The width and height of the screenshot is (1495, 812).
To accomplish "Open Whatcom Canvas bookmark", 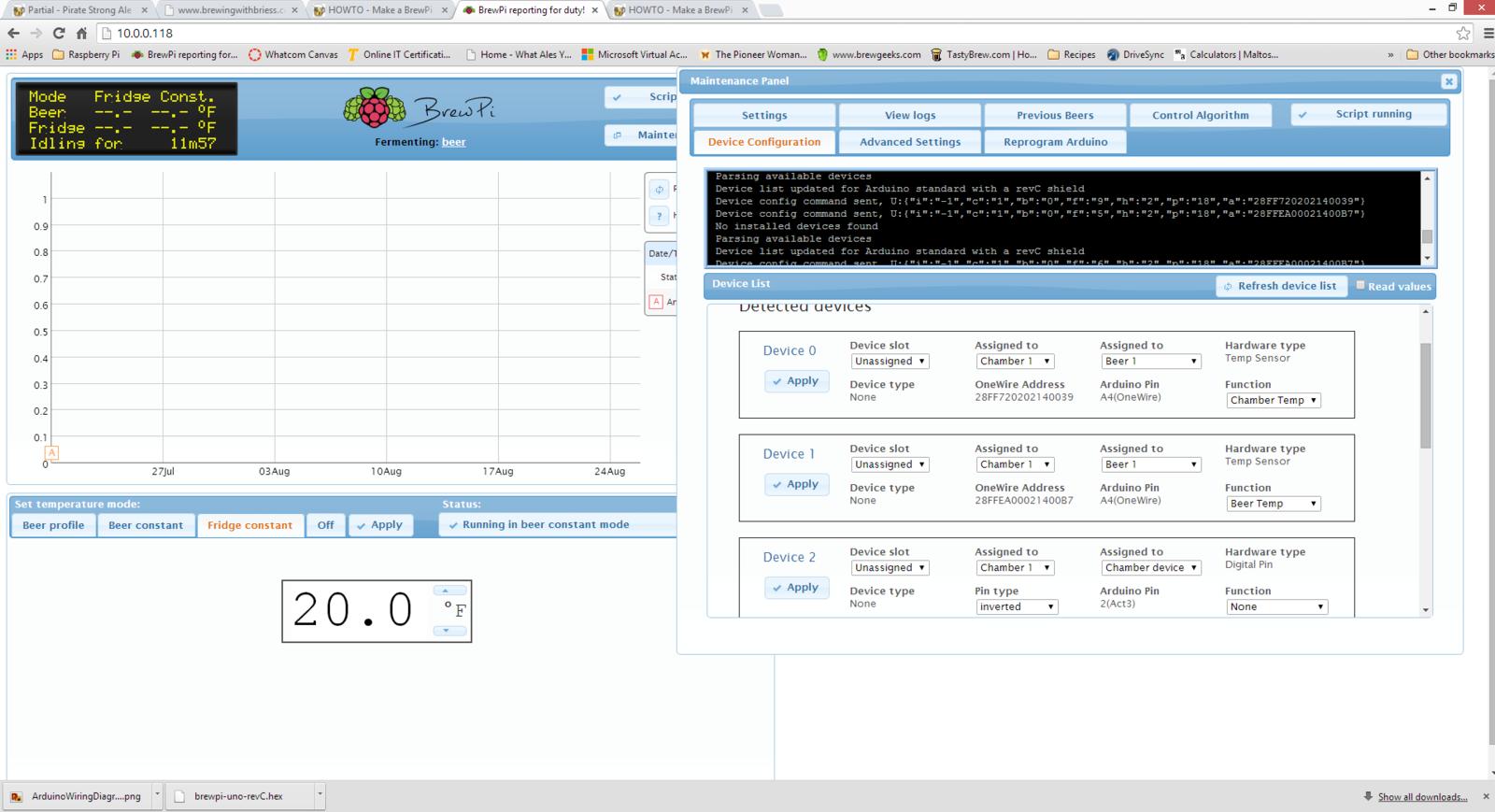I will 293,54.
